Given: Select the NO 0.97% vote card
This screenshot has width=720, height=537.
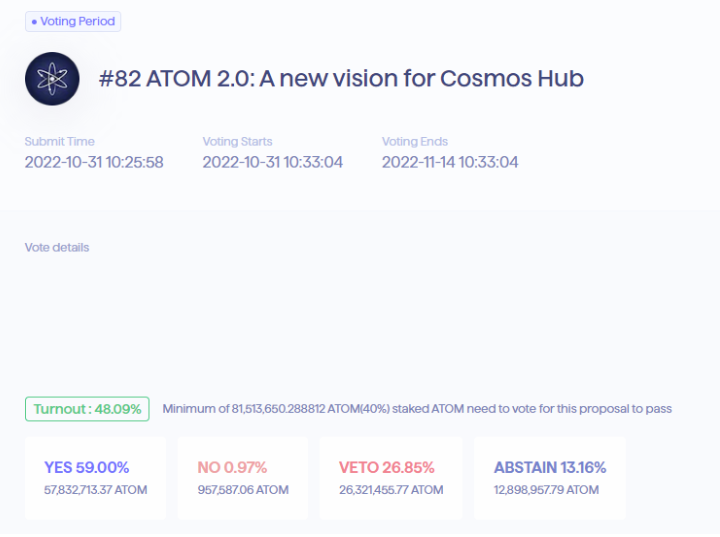Looking at the screenshot, I should point(243,478).
